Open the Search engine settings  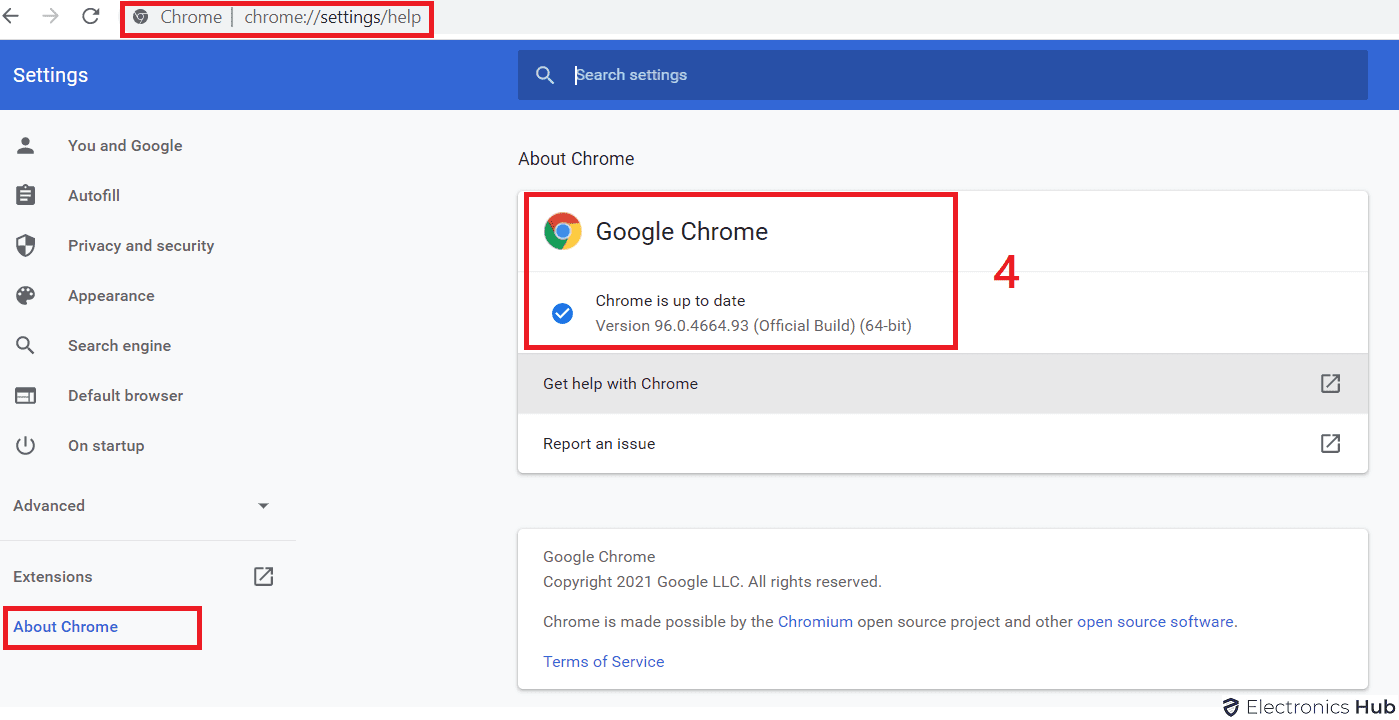click(x=119, y=346)
